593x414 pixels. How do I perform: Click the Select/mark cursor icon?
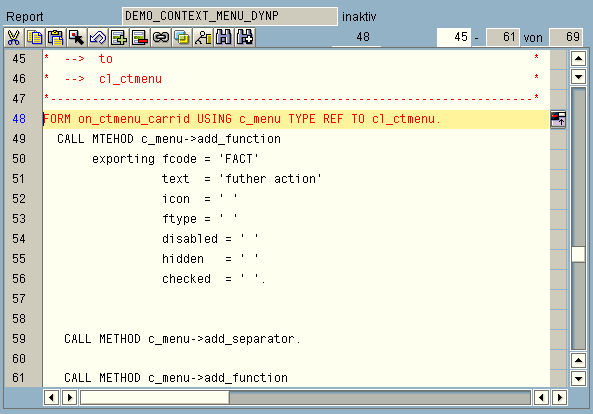pos(77,37)
